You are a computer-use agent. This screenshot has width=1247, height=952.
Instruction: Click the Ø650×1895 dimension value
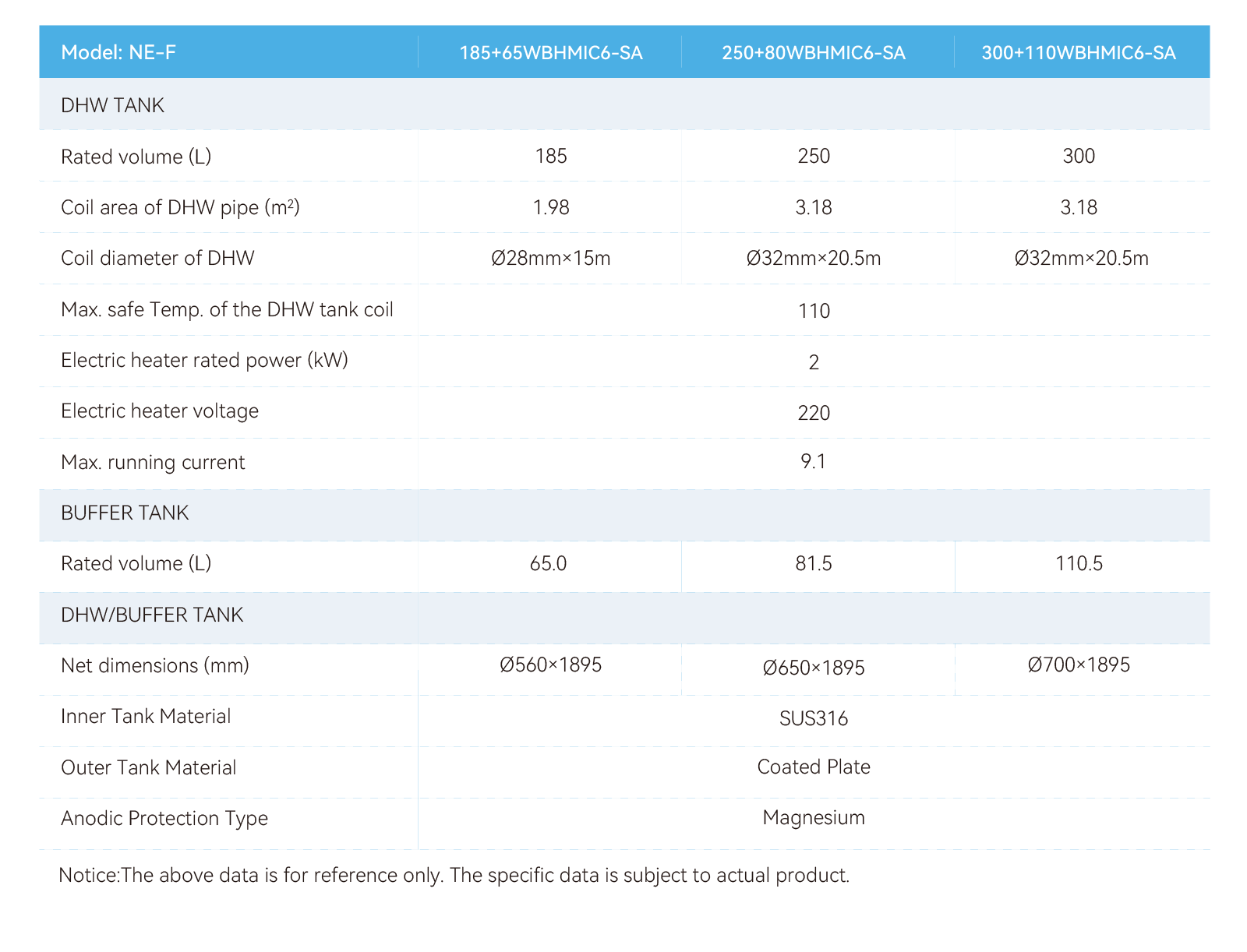pyautogui.click(x=814, y=668)
